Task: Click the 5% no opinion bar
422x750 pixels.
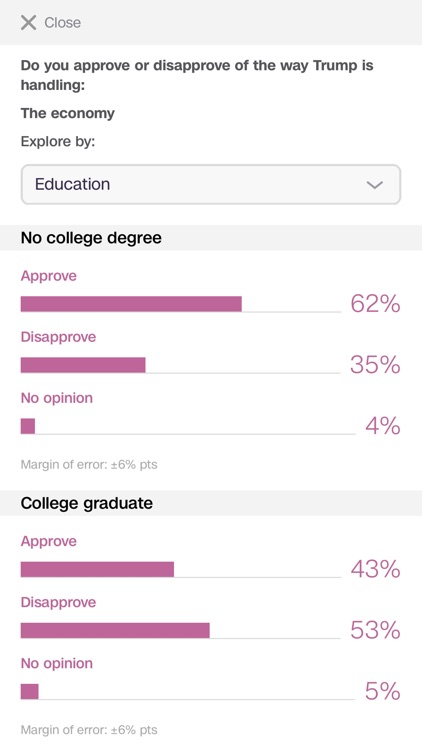Action: [29, 692]
